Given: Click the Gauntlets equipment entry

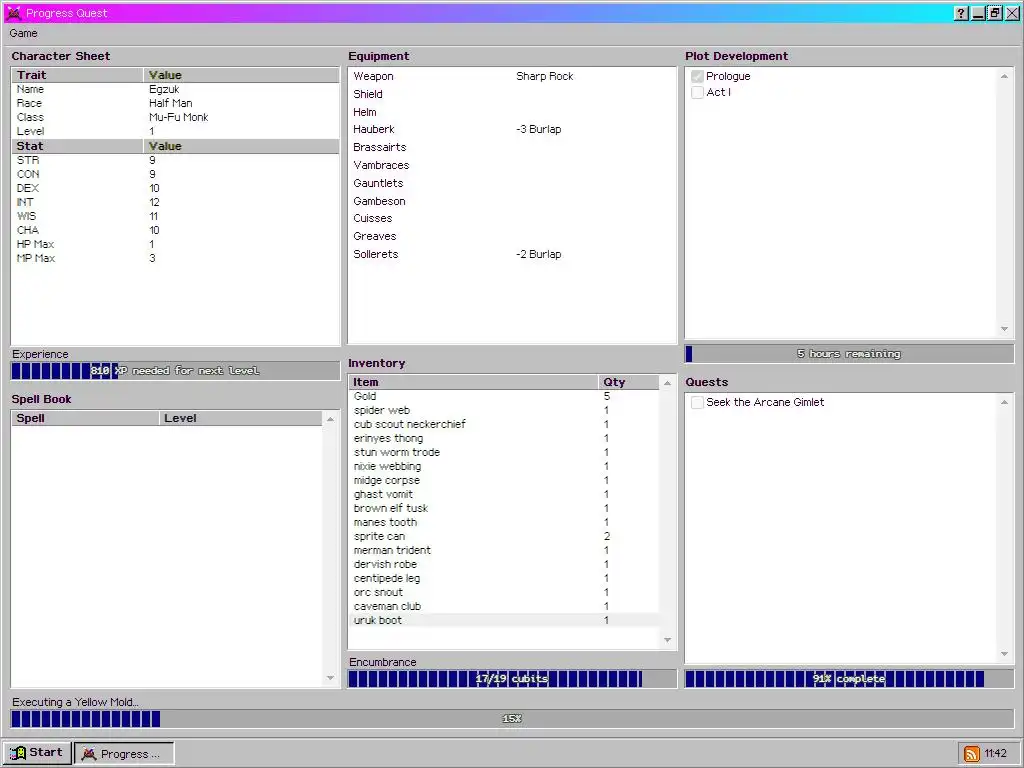Looking at the screenshot, I should tap(378, 184).
